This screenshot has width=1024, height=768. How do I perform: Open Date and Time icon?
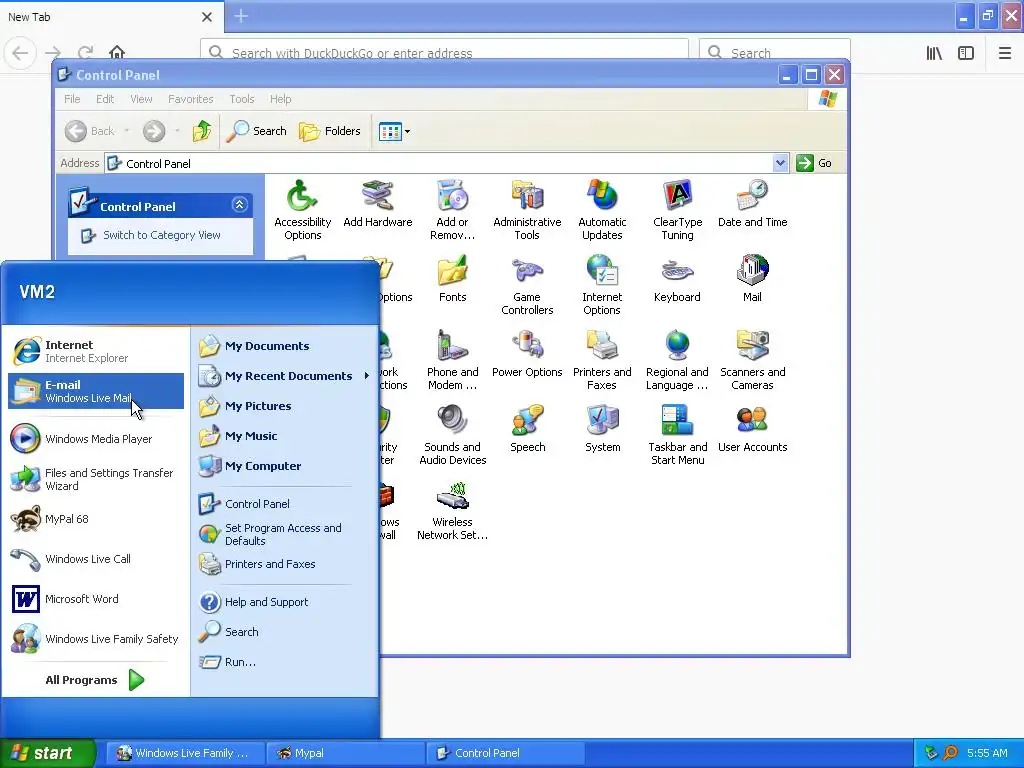[752, 204]
